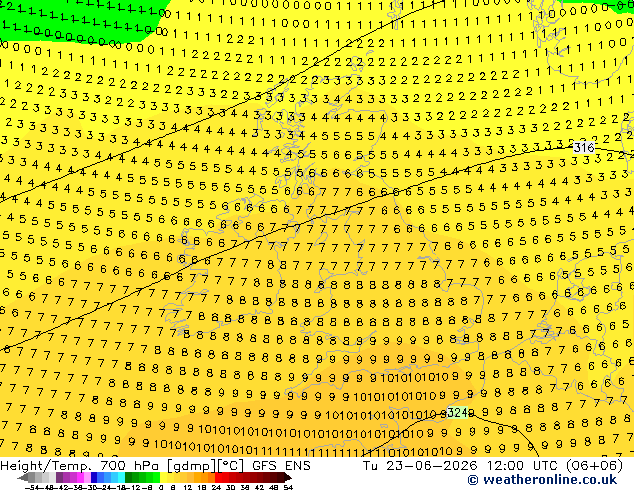Click the Tu 23-06-2026 12:00 UTC timestamp
The image size is (634, 490).
coord(461,466)
